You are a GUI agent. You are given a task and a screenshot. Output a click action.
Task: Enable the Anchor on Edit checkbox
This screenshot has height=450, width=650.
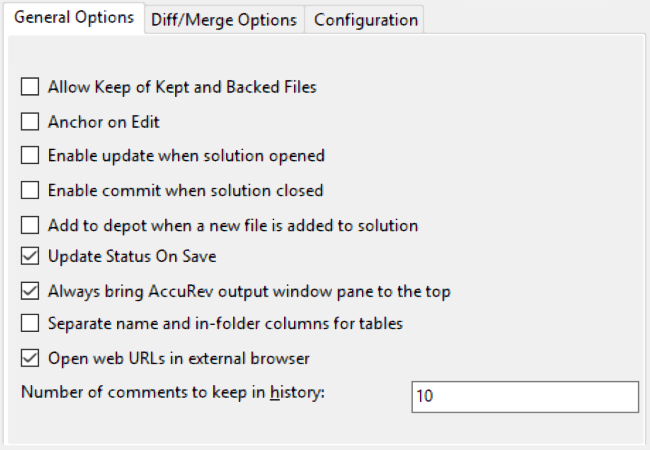30,122
